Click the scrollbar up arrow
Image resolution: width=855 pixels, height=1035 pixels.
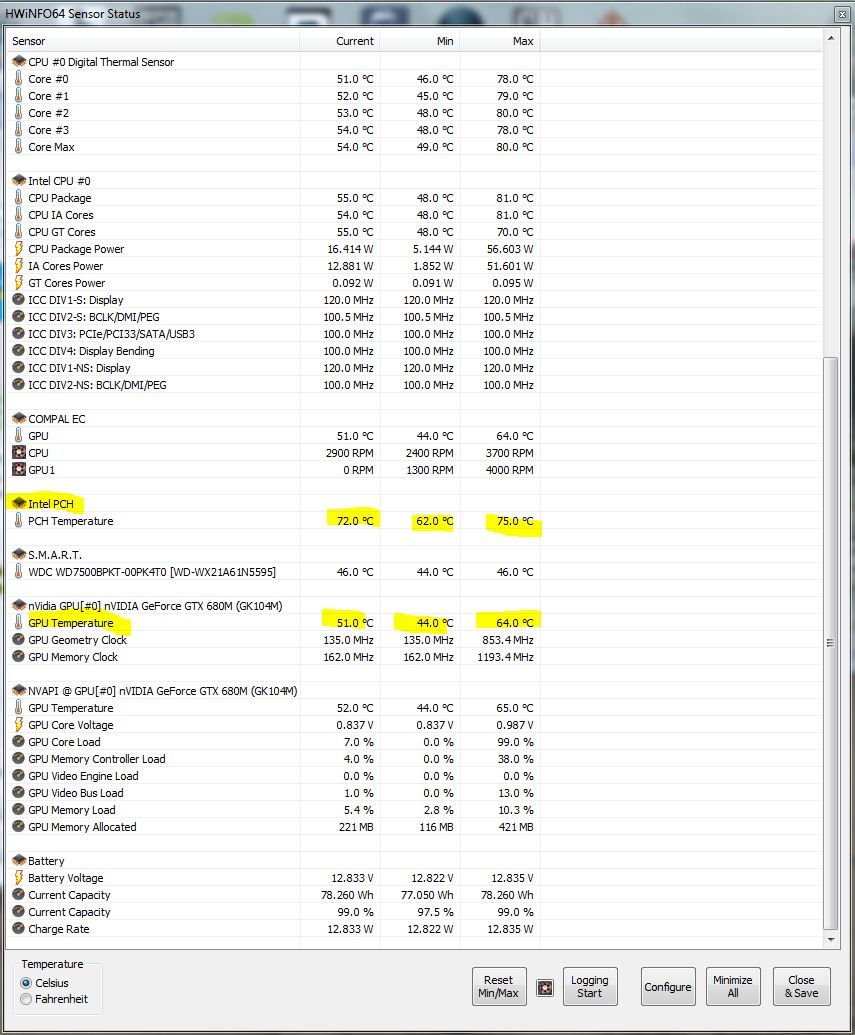(831, 38)
